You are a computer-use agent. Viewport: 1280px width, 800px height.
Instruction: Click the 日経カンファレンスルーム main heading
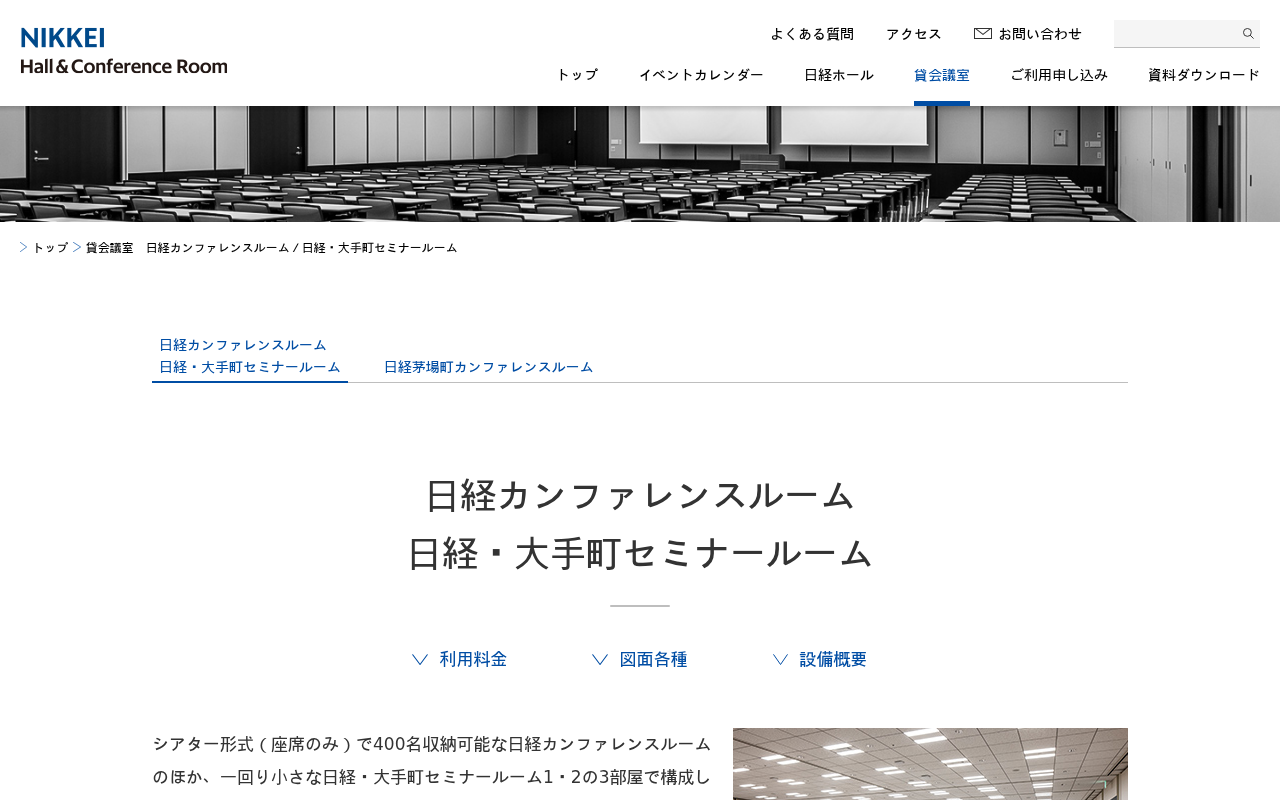[640, 524]
